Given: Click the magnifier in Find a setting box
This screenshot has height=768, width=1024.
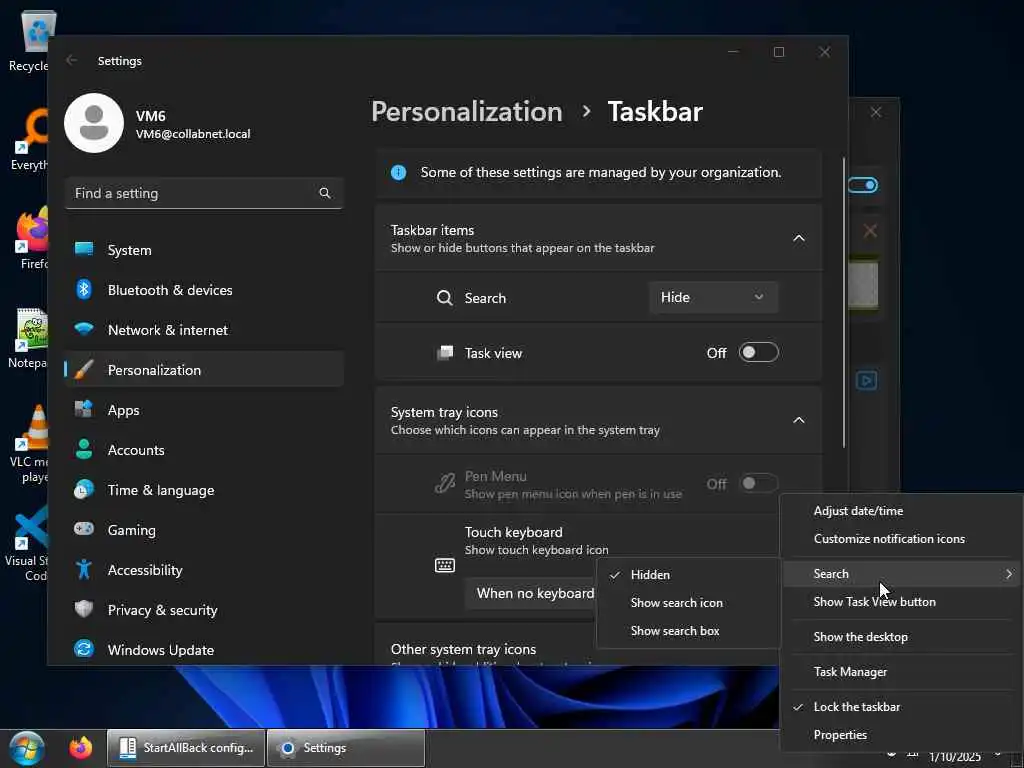Looking at the screenshot, I should click(x=325, y=193).
